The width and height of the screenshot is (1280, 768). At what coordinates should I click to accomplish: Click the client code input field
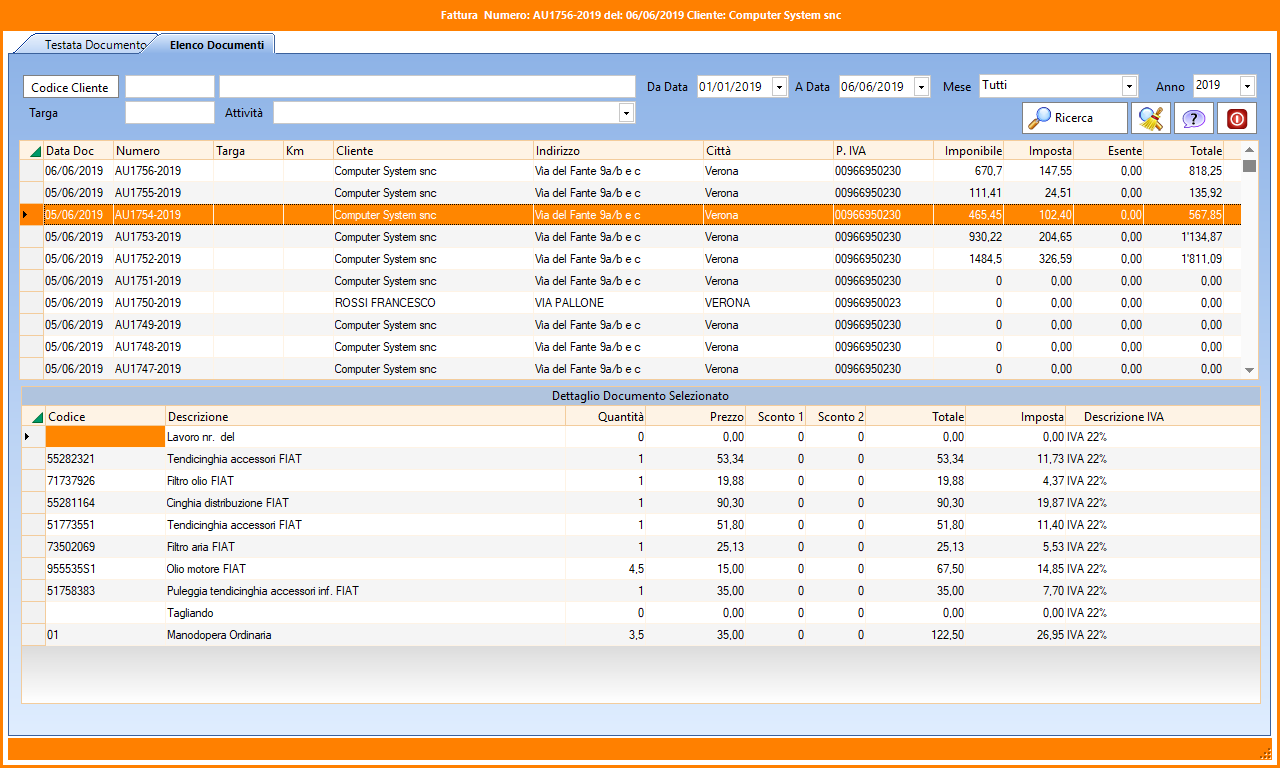170,87
